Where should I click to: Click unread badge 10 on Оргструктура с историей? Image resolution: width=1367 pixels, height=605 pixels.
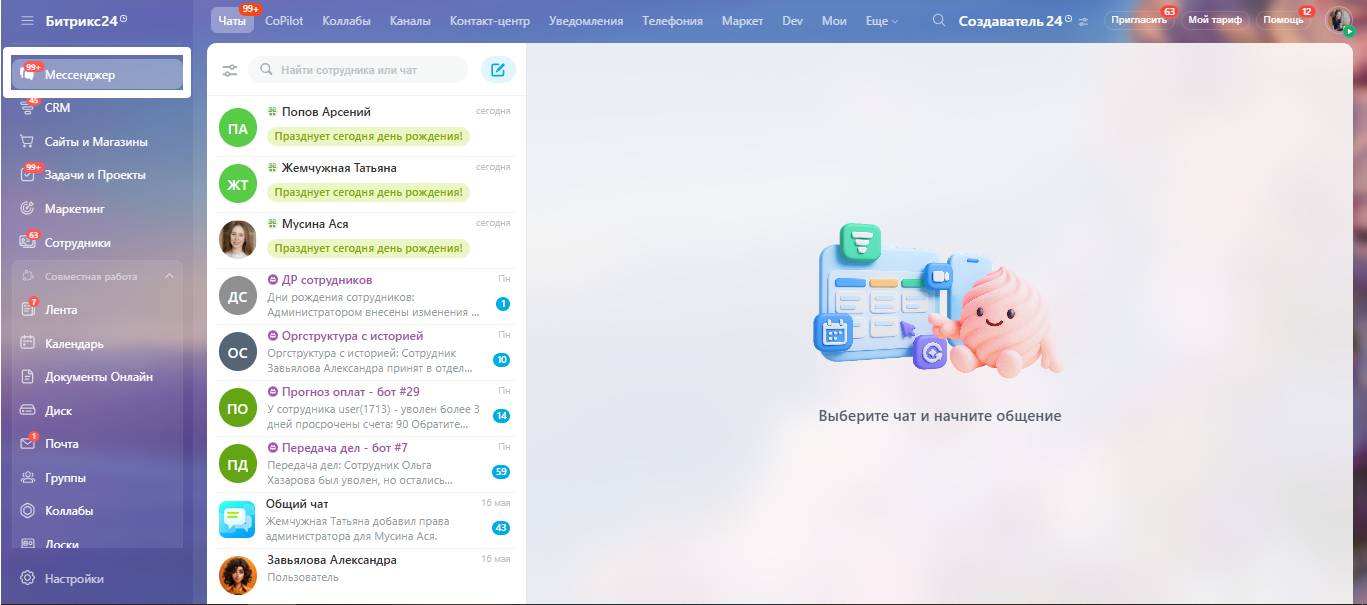(x=501, y=360)
